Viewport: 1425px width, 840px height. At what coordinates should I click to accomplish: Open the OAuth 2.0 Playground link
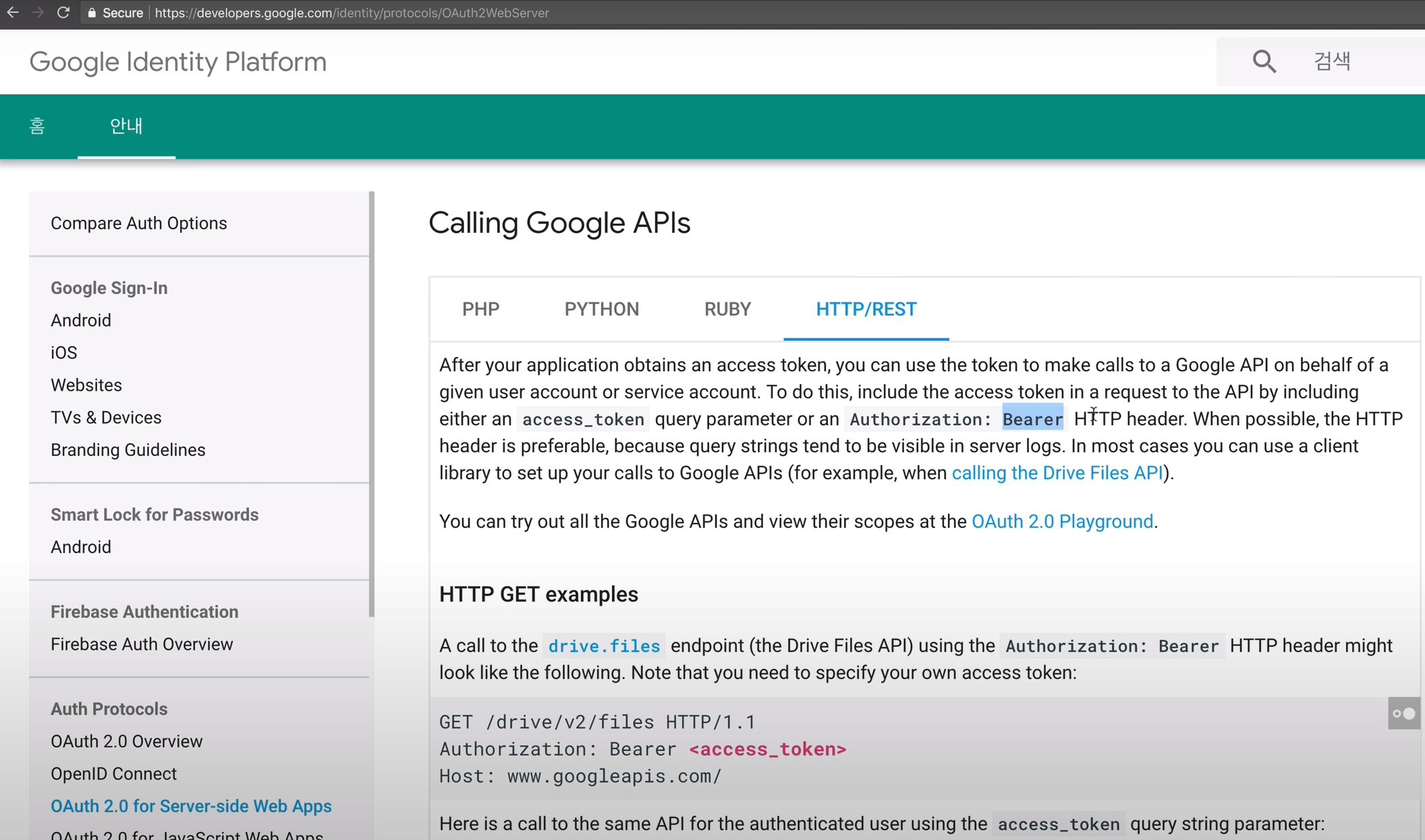(x=1062, y=521)
